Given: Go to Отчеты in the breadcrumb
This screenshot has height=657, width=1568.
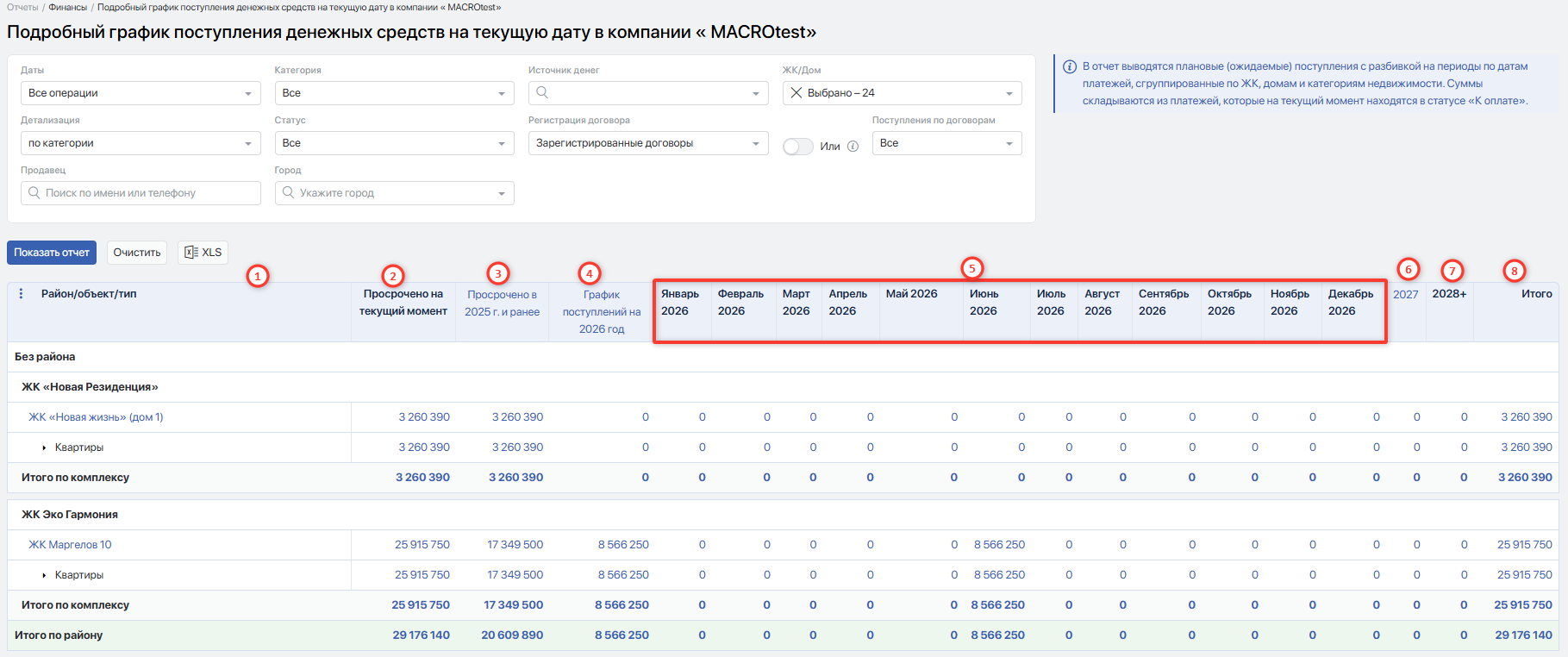Looking at the screenshot, I should pyautogui.click(x=22, y=7).
